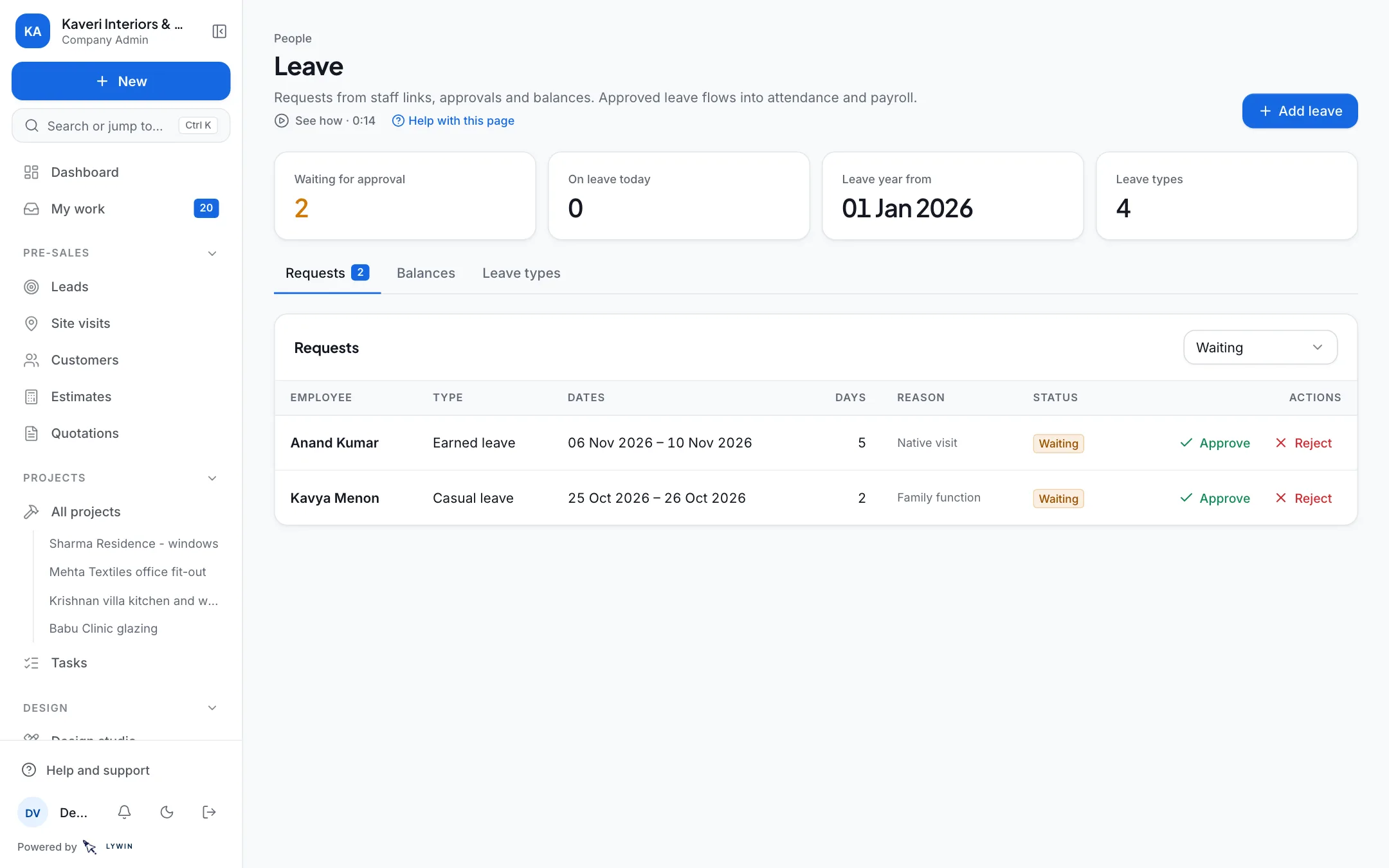Open Sharma Residence - windows project

[134, 544]
